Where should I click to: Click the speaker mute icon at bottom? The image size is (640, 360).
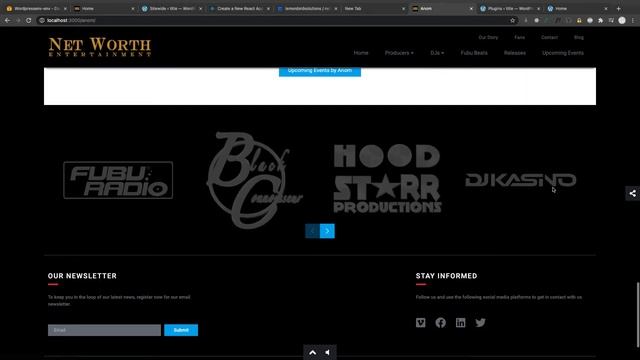pos(328,352)
